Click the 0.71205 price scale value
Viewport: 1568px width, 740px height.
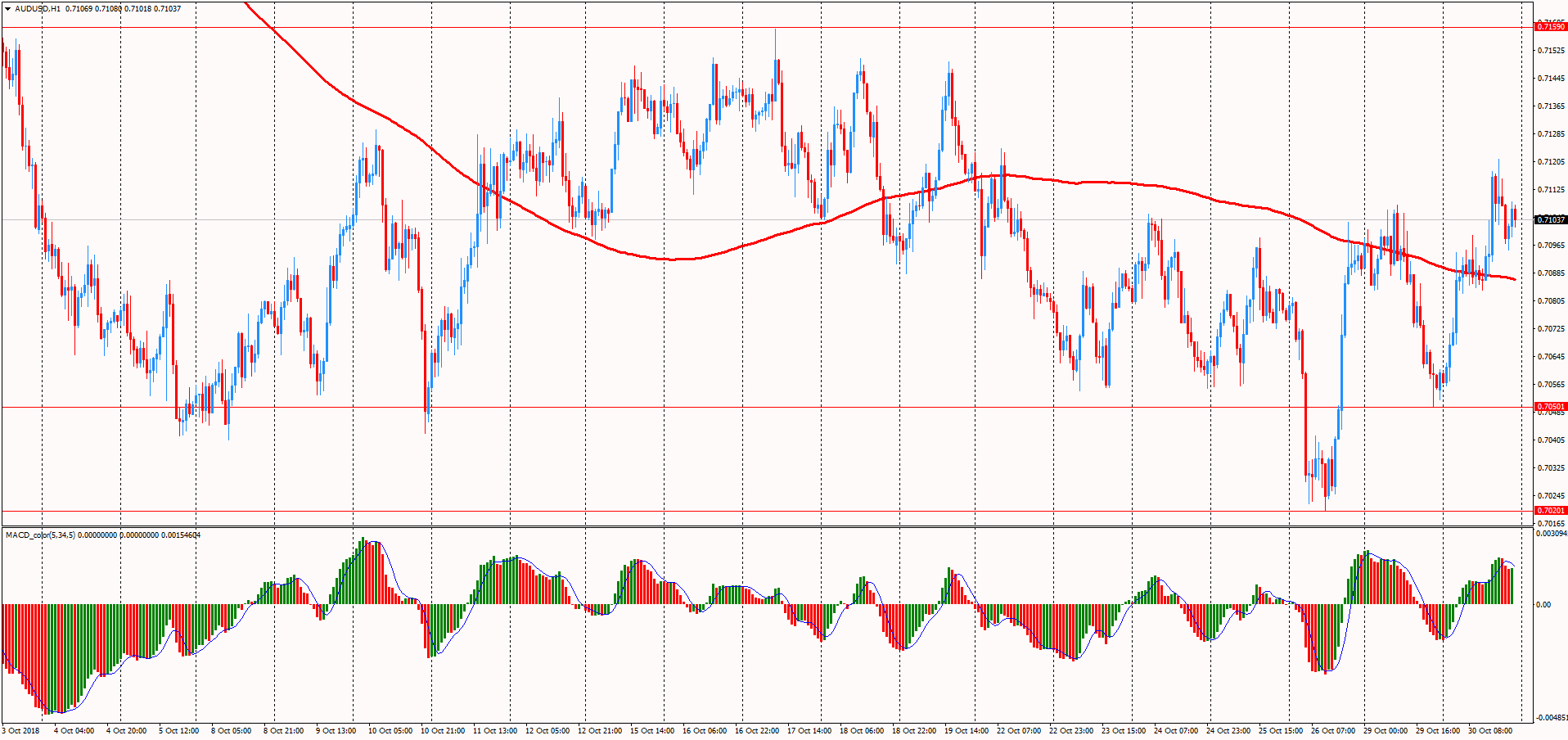coord(1551,162)
